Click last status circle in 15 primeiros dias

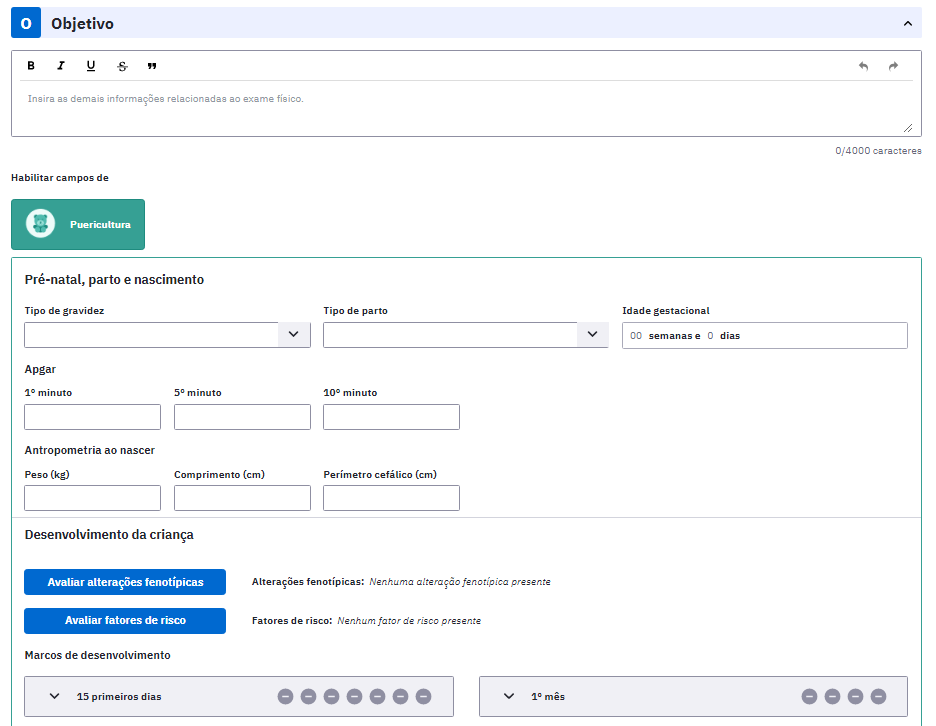(x=423, y=696)
